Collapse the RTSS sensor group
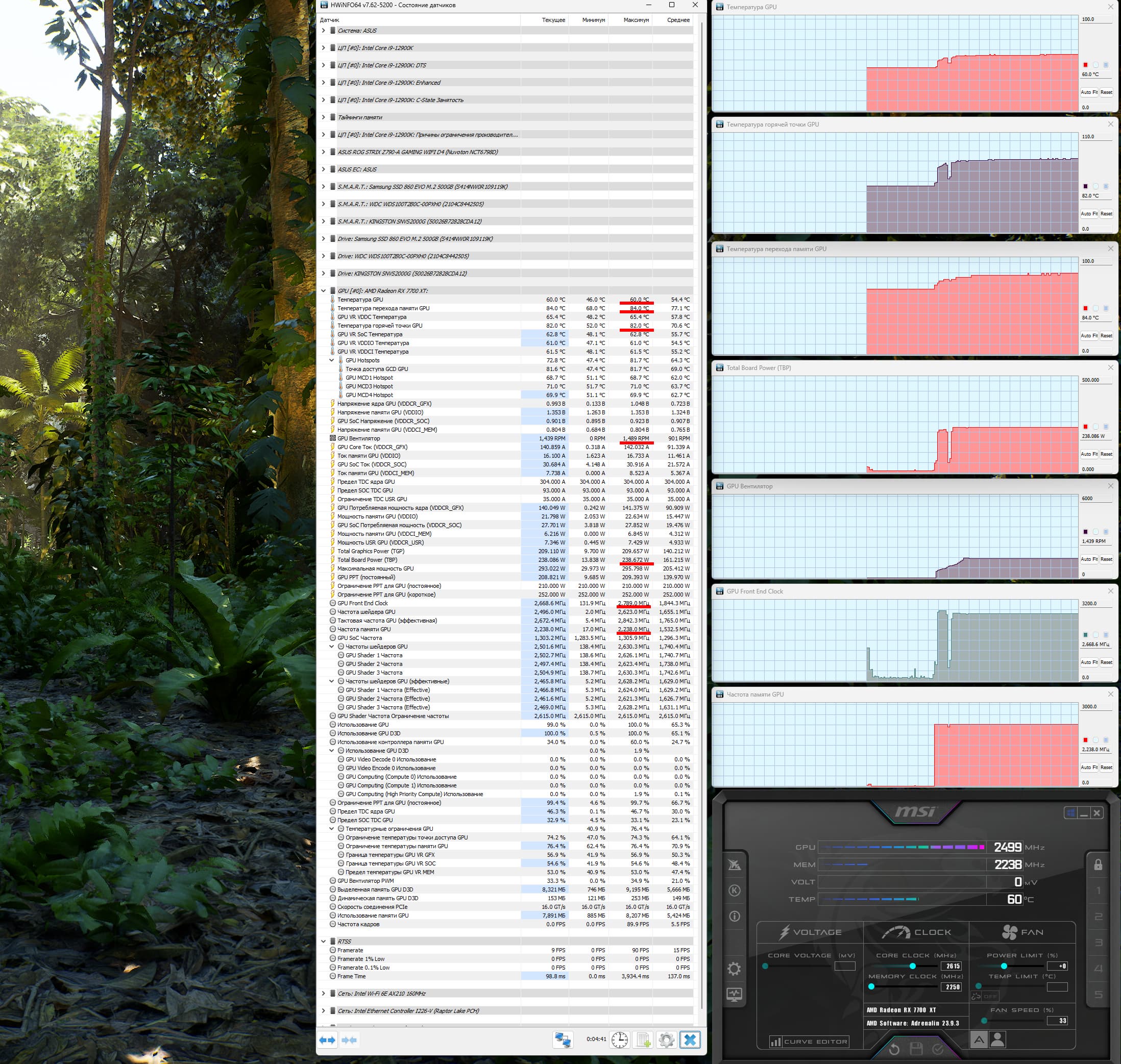 (x=323, y=942)
